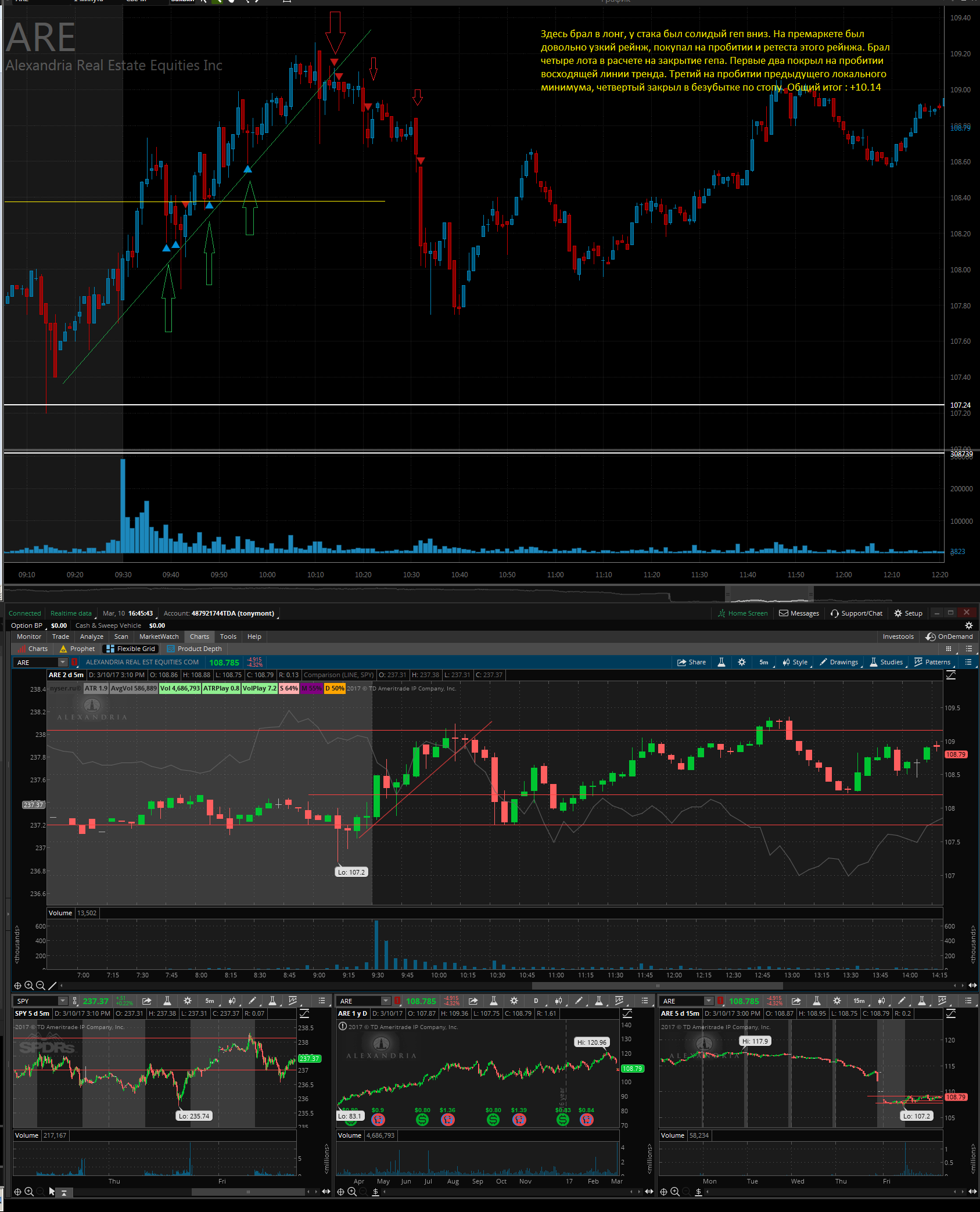Open settings gear on ARE 15m chart

837,1001
